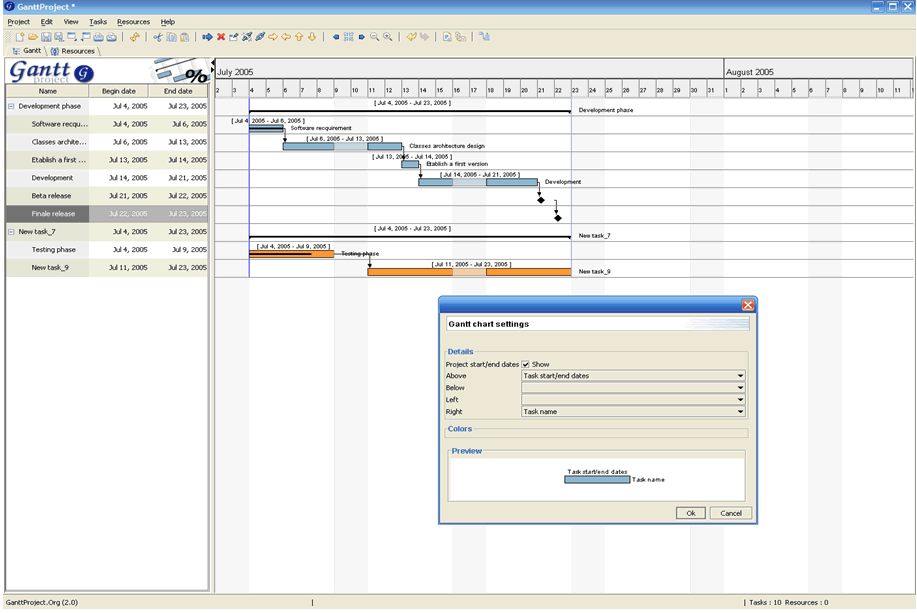Collapse the Development phase tree node
Screen dimensions: 917x613
(x=11, y=106)
